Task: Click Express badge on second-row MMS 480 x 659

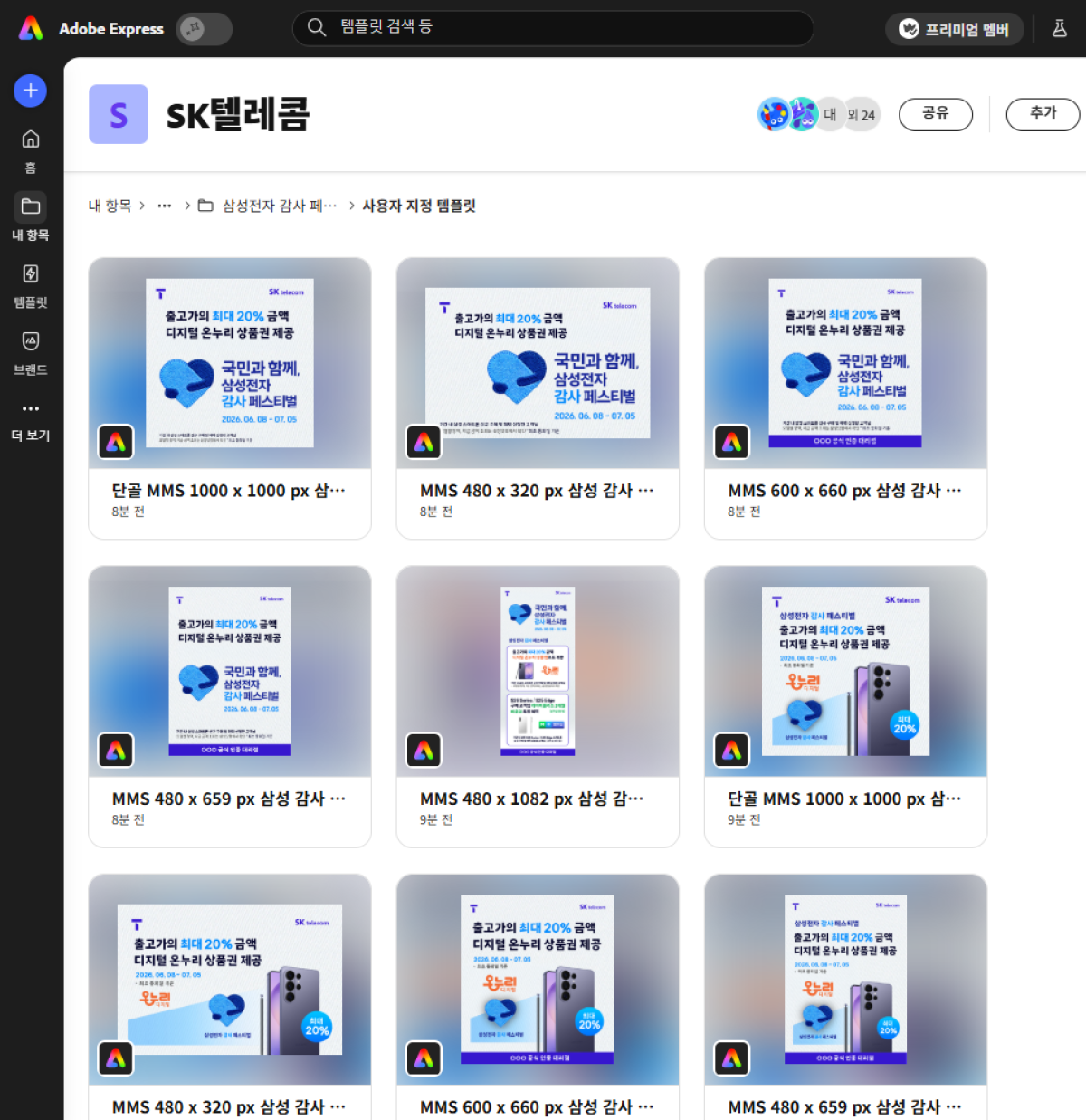Action: coord(116,750)
